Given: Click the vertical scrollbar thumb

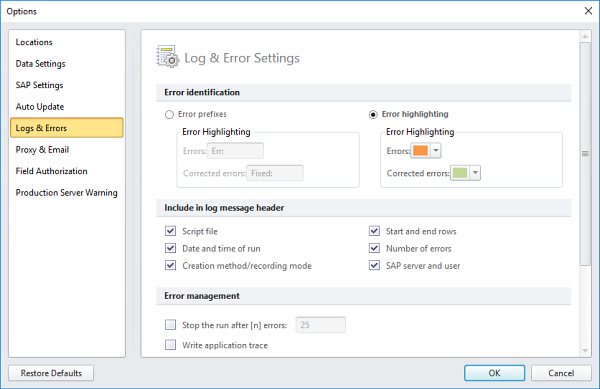Looking at the screenshot, I should (x=585, y=154).
